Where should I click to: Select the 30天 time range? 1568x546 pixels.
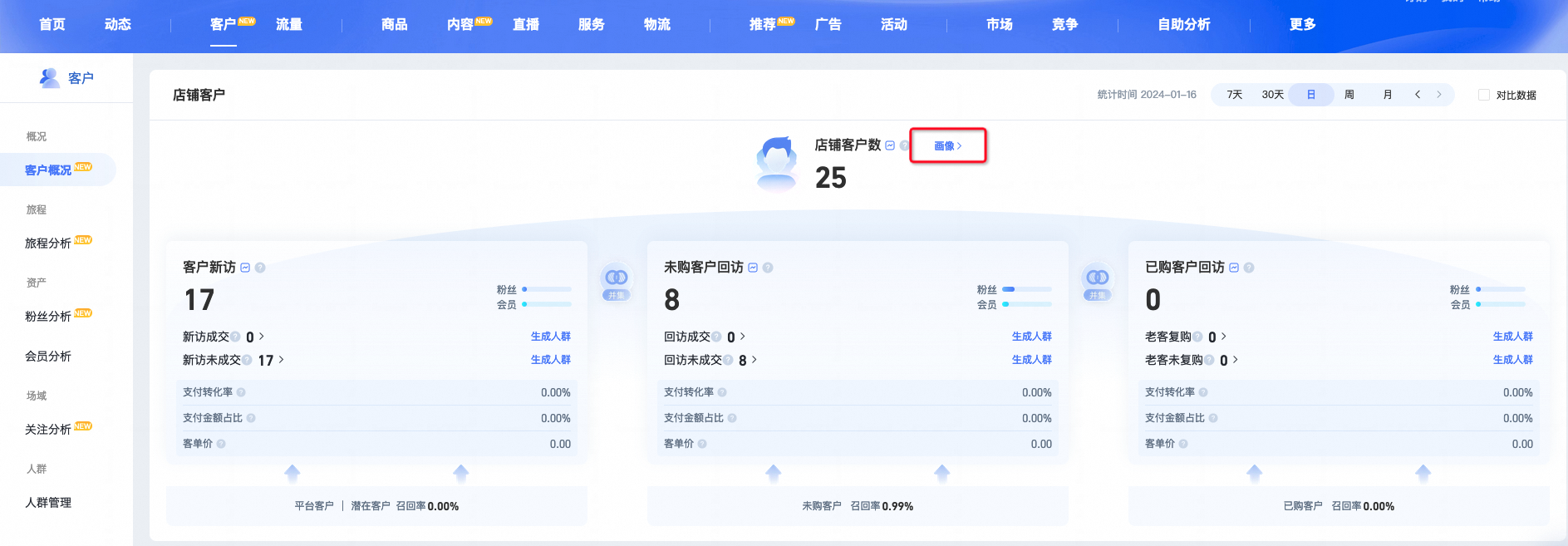1273,95
